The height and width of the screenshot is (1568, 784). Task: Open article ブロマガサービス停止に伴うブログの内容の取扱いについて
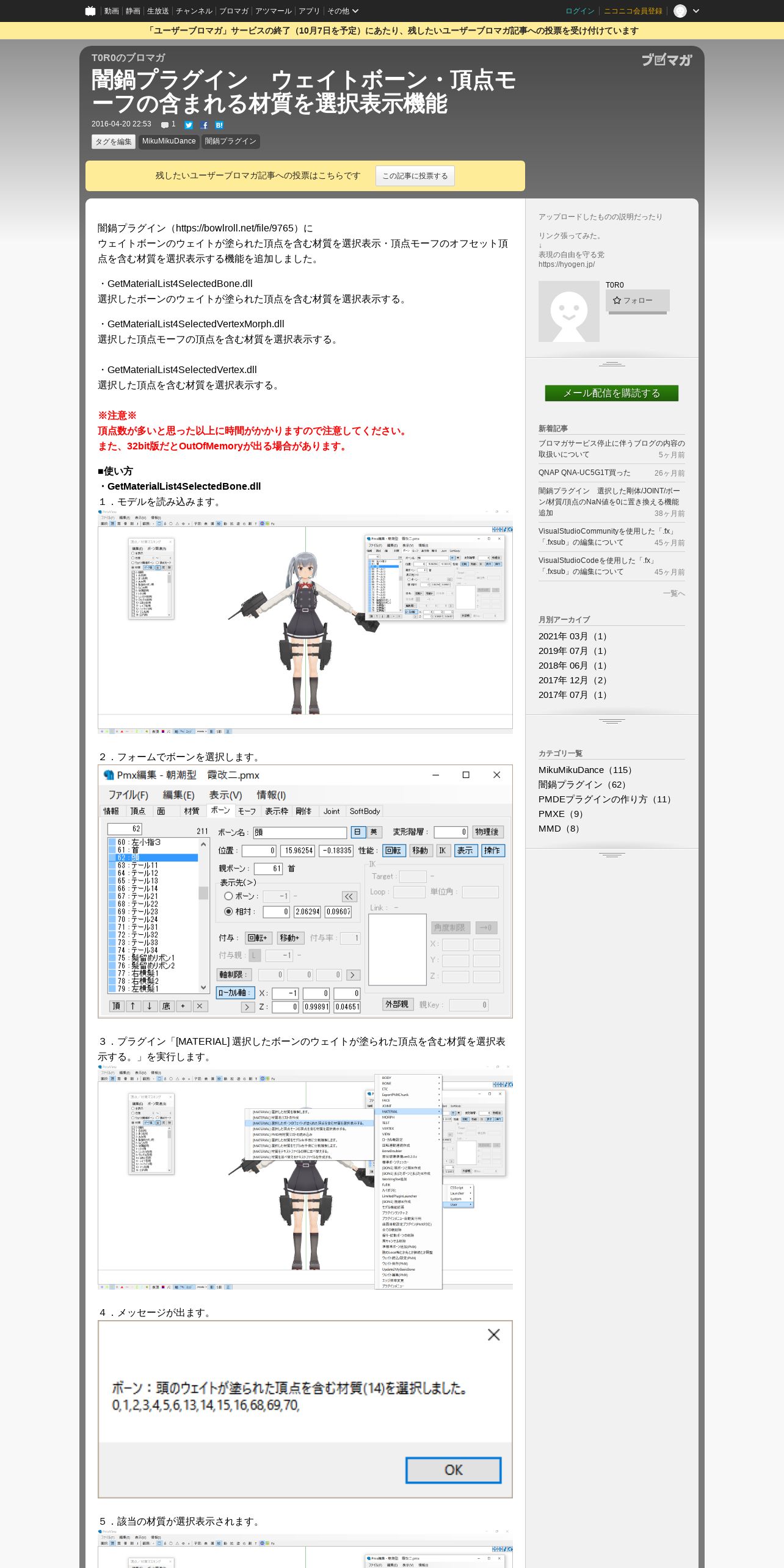tap(611, 449)
